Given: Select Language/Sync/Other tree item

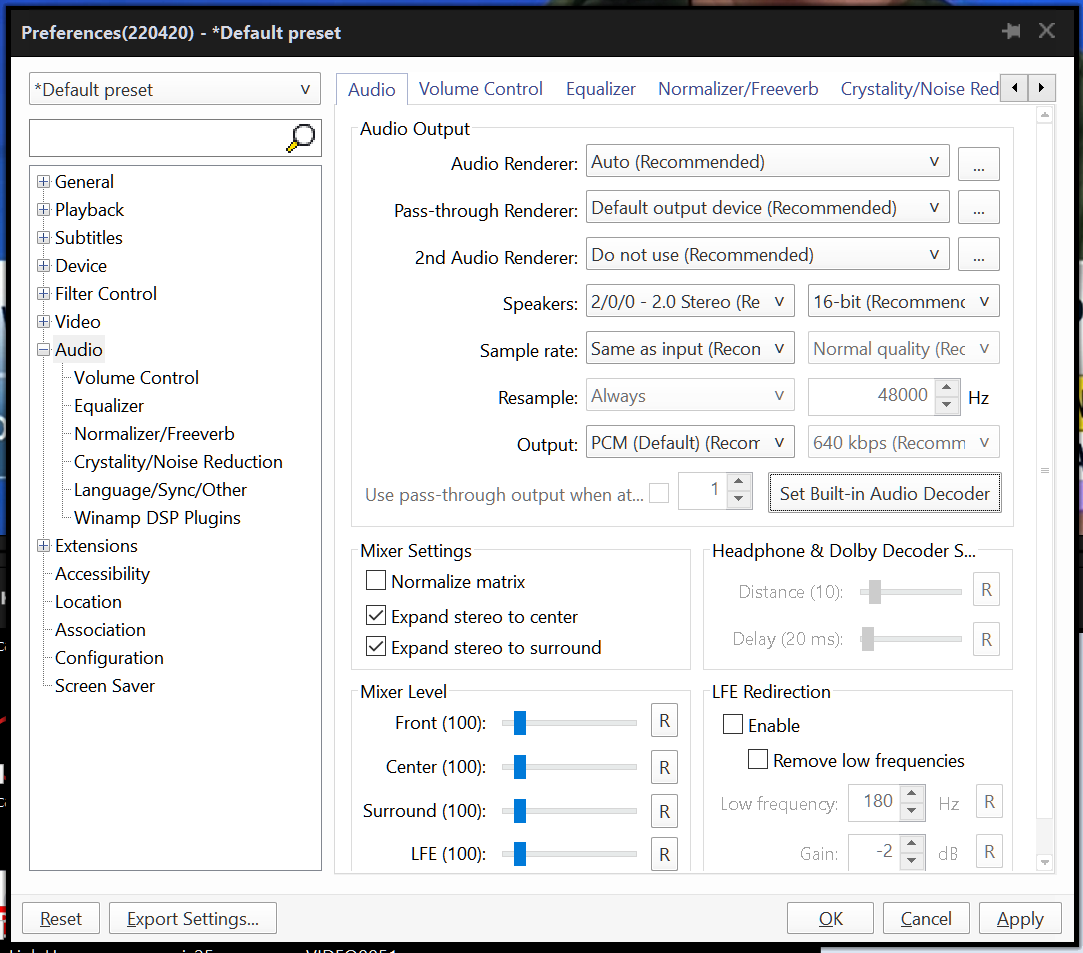Looking at the screenshot, I should (x=160, y=490).
